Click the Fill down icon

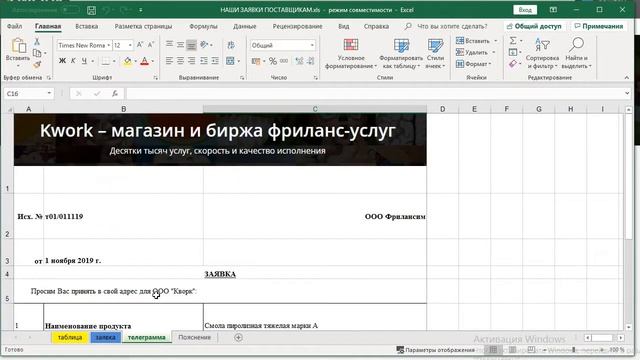(x=513, y=52)
